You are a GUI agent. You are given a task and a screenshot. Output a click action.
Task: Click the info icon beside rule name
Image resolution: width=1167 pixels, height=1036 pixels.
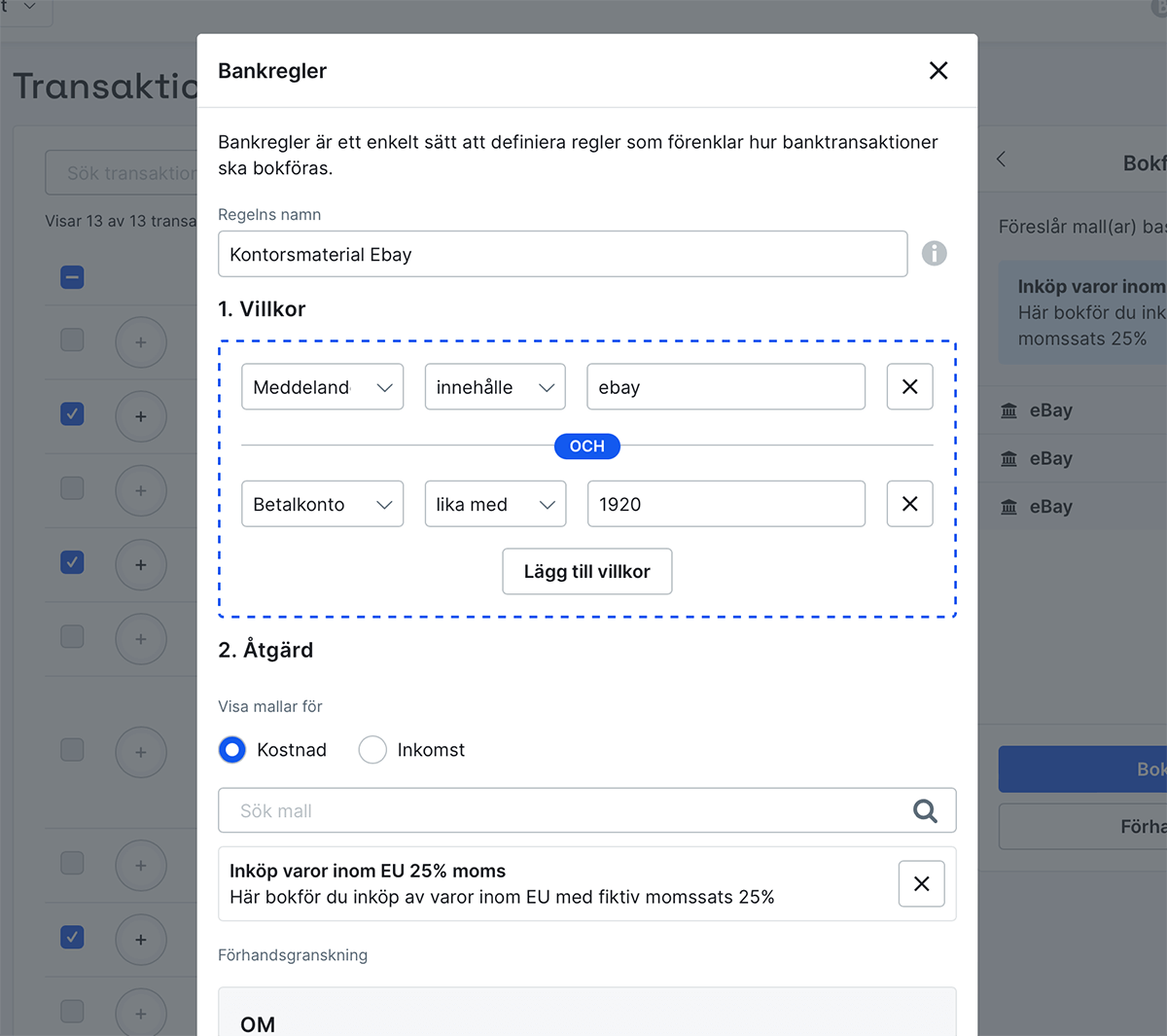click(934, 254)
